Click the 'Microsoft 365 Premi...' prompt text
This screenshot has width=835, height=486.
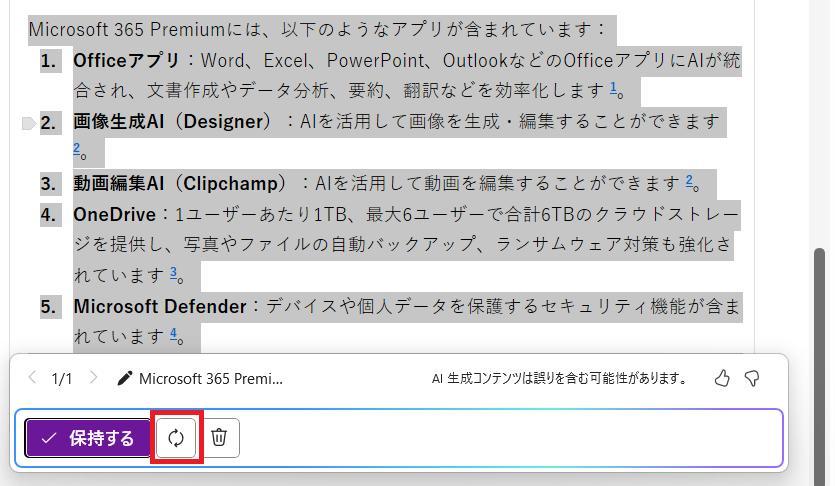[211, 379]
